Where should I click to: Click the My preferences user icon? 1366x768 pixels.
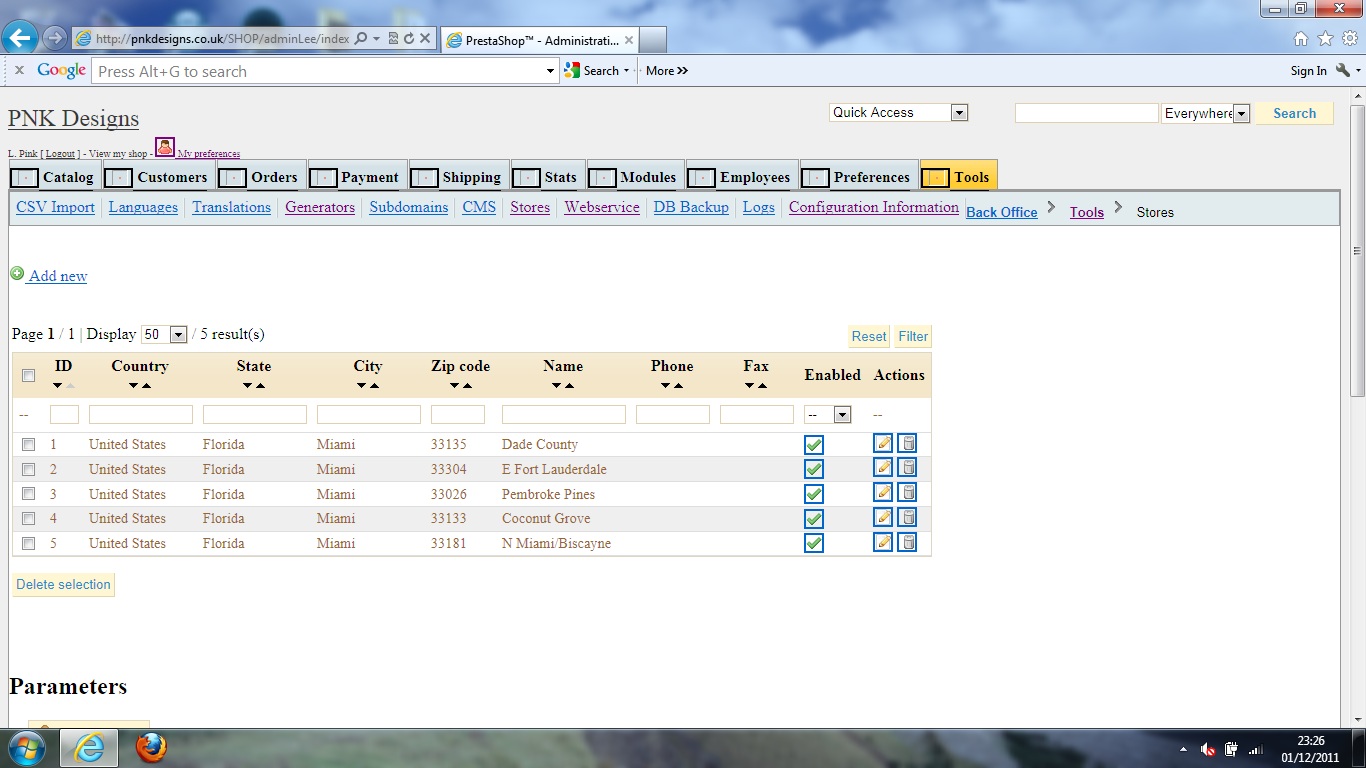tap(165, 147)
